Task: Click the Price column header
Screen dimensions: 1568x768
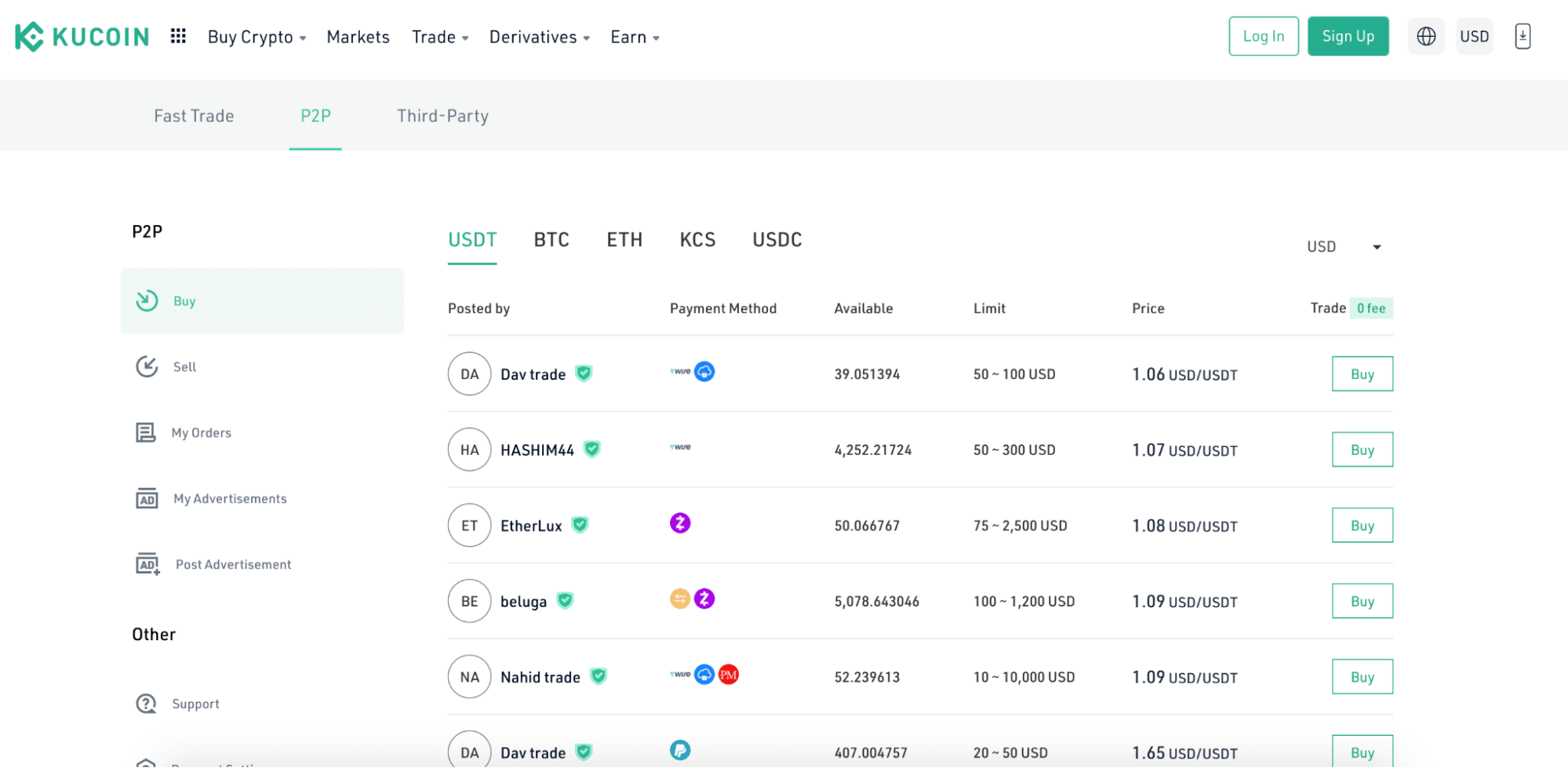Action: coord(1148,308)
